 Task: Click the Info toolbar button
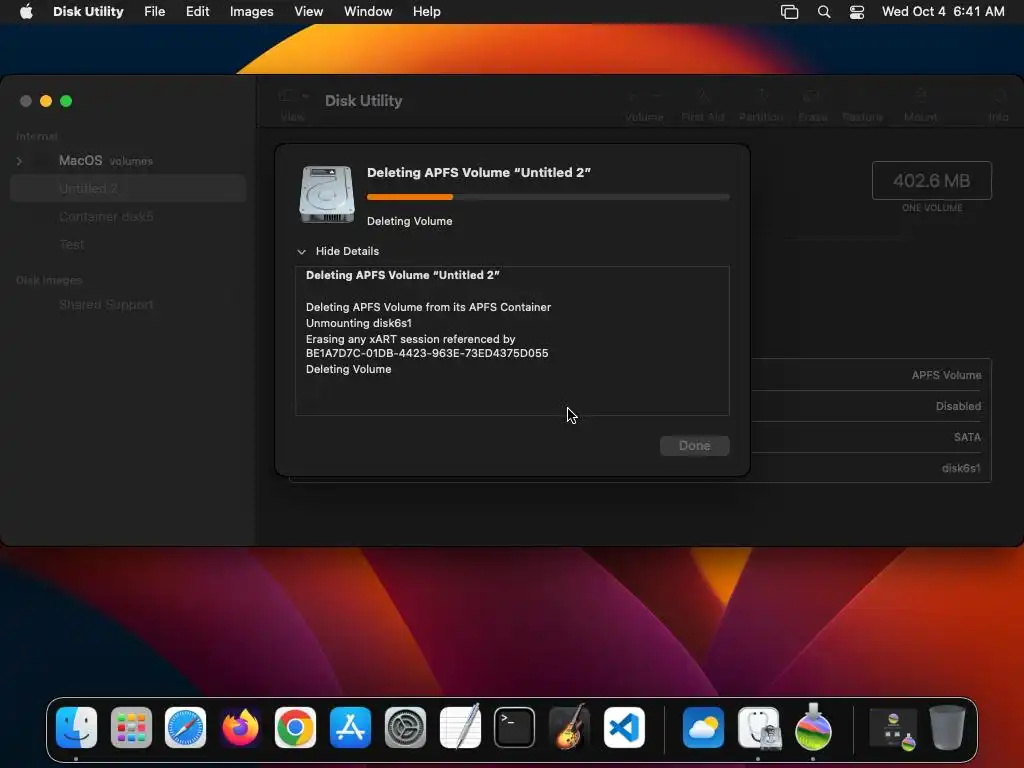point(998,105)
